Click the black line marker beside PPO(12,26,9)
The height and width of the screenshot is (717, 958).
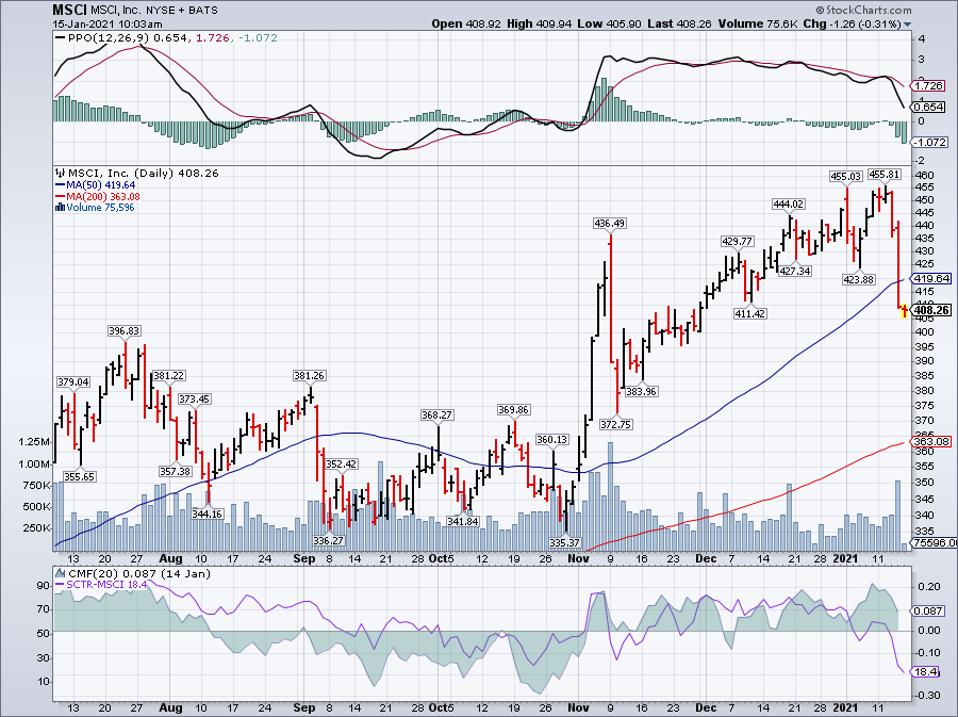point(60,38)
